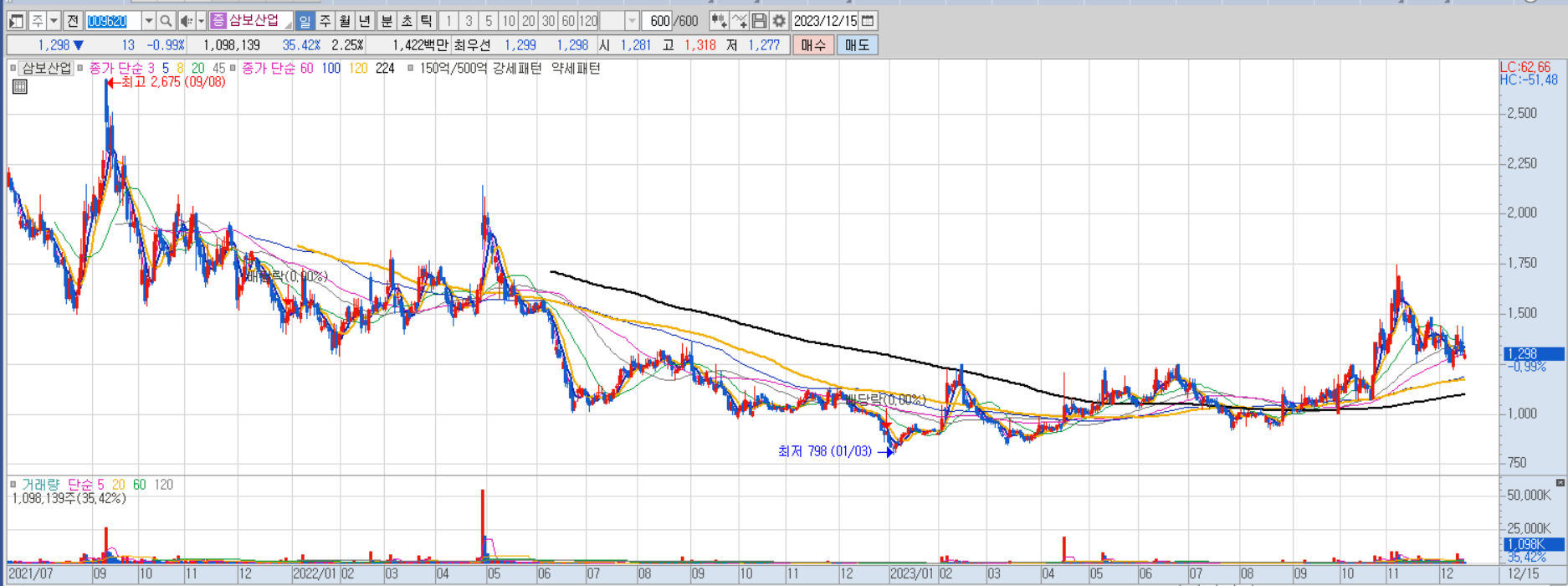Close the volume panel with X icon
Image resolution: width=1568 pixels, height=586 pixels.
1560,483
